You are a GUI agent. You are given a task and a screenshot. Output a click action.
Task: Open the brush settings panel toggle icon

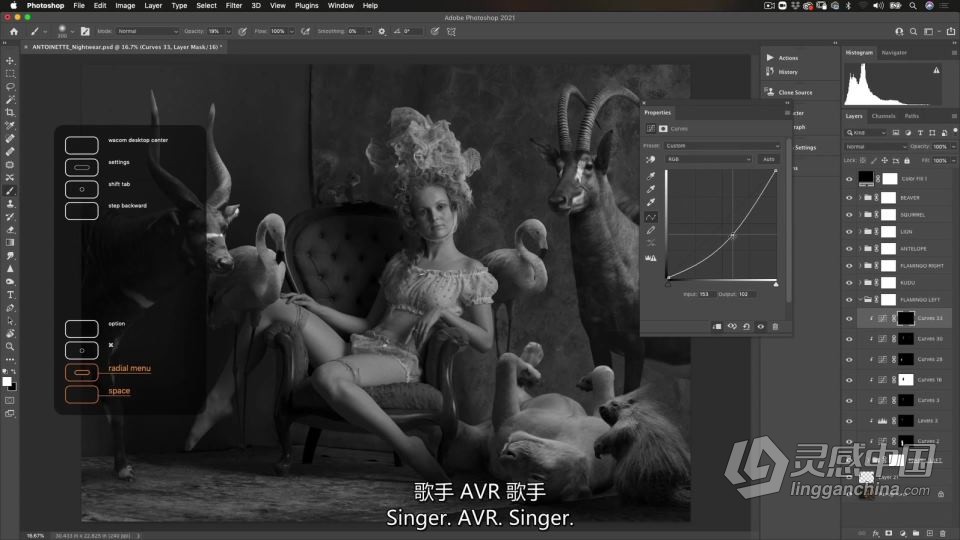[85, 31]
